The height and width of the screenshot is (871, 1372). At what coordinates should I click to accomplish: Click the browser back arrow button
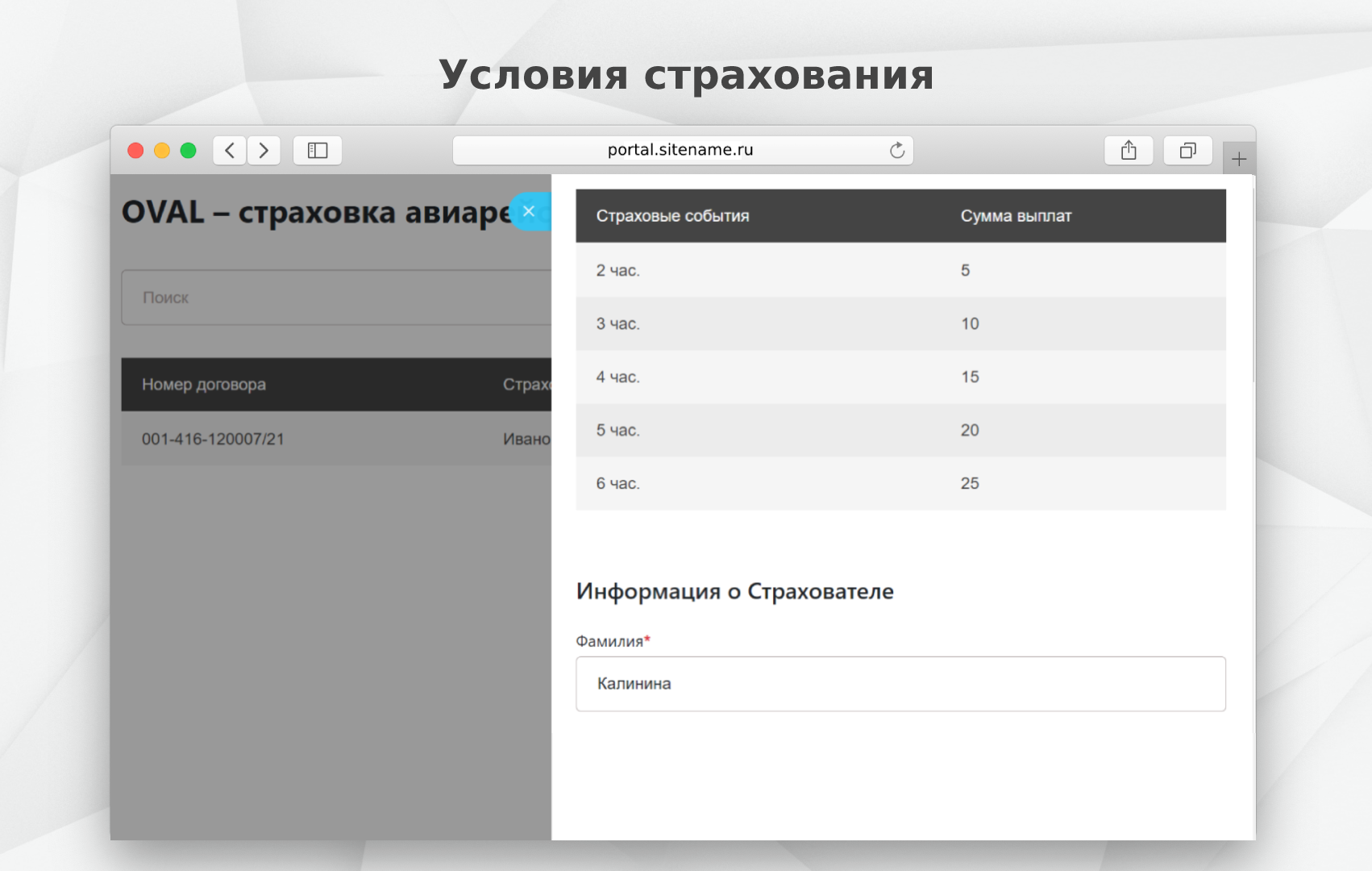tap(230, 151)
